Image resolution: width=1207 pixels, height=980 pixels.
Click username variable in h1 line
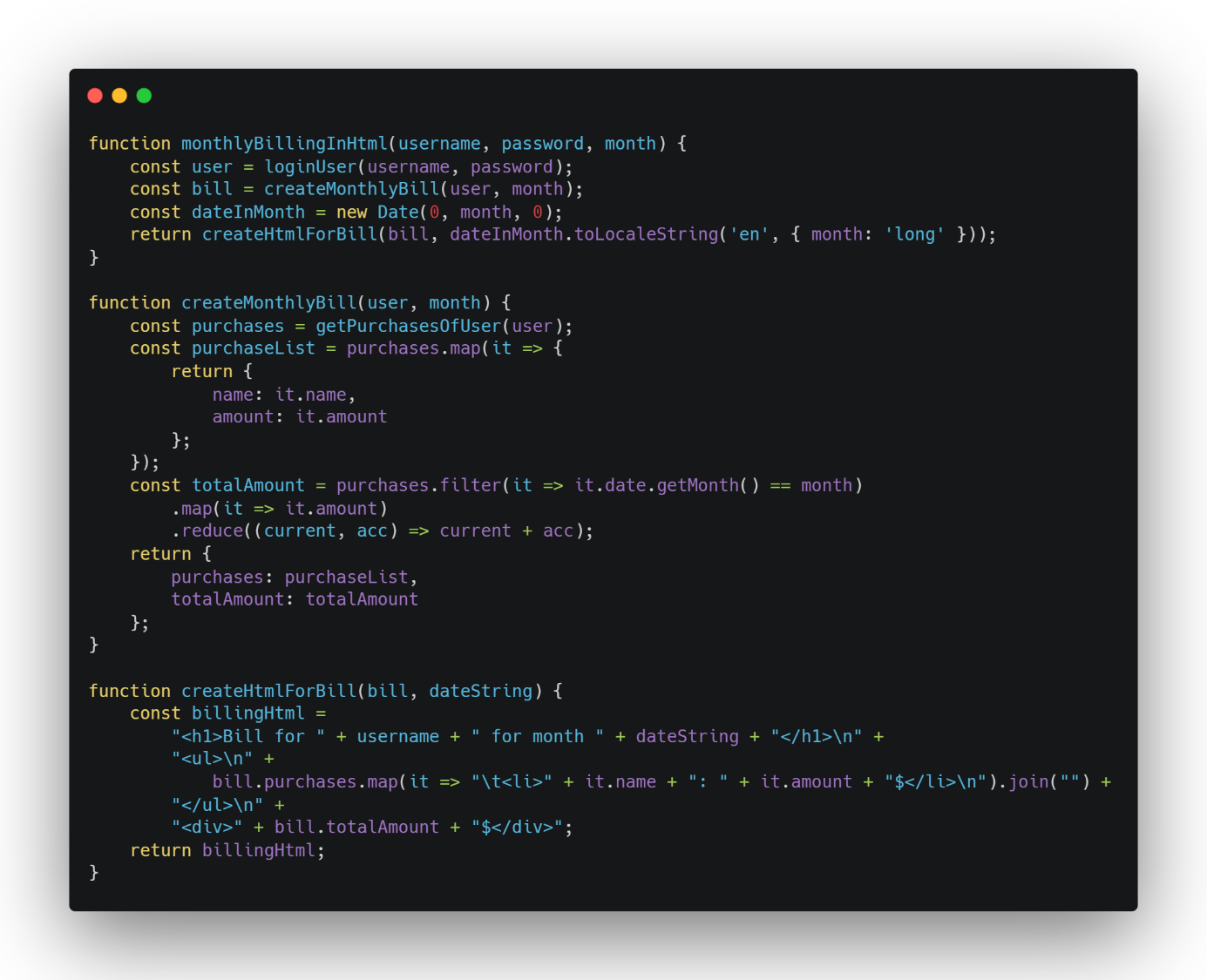398,737
